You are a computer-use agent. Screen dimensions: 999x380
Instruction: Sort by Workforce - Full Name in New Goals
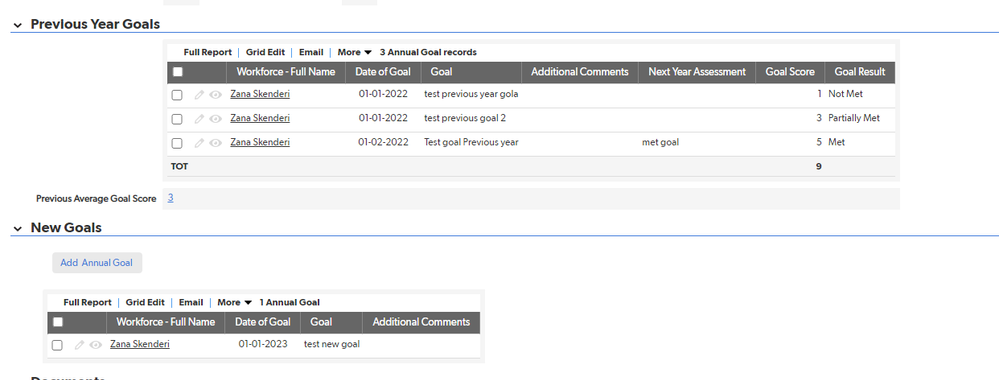pos(166,322)
